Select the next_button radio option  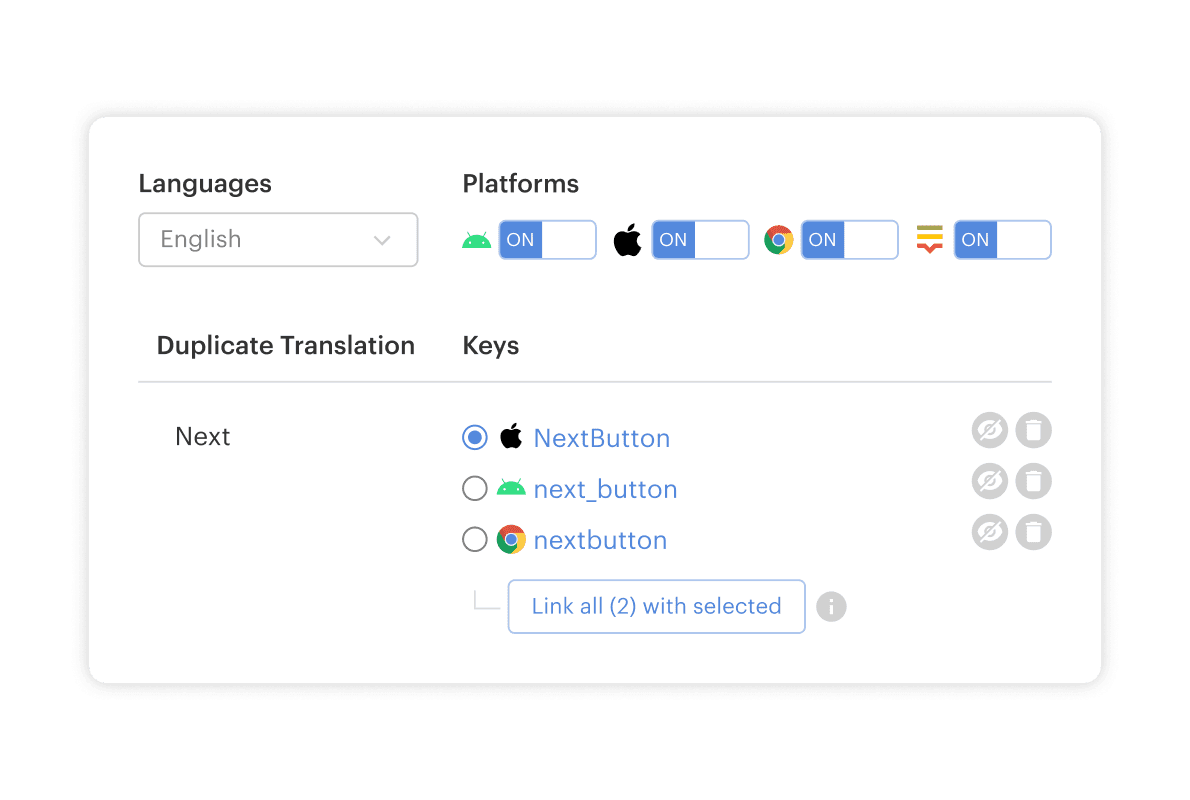pos(474,488)
